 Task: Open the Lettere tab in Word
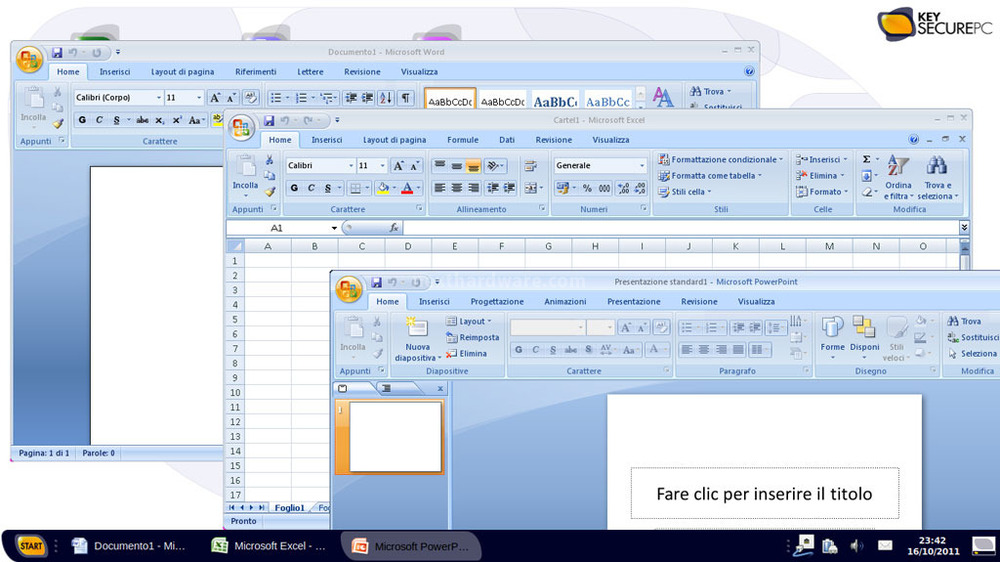pyautogui.click(x=310, y=71)
